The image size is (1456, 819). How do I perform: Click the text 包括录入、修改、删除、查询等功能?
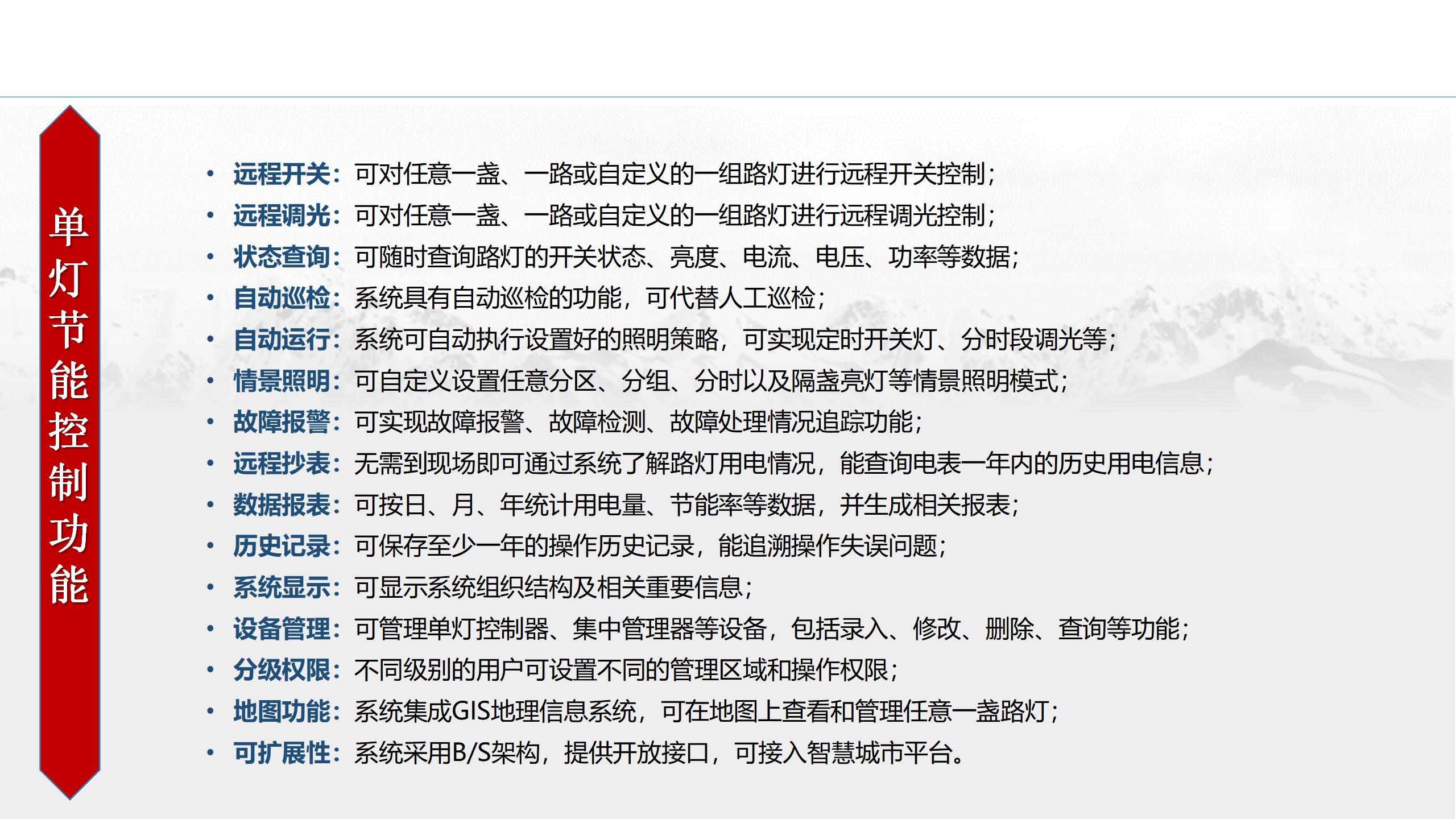985,629
